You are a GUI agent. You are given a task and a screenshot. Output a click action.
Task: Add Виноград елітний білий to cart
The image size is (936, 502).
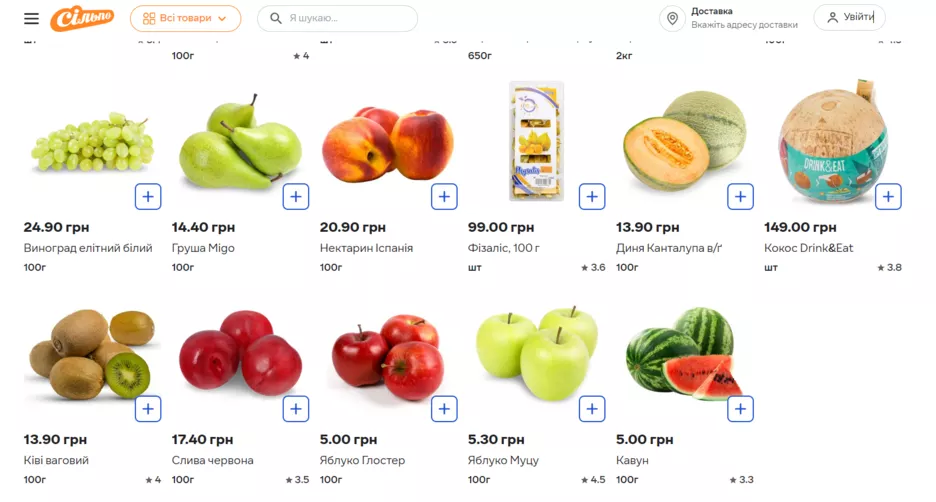tap(148, 197)
